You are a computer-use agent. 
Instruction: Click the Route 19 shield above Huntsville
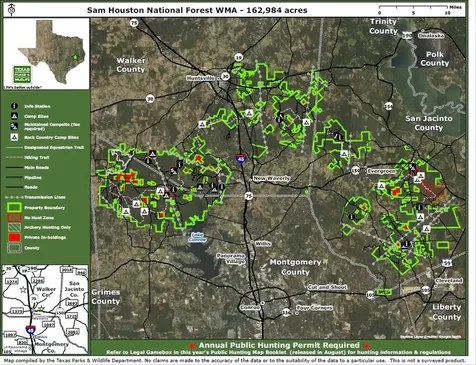pyautogui.click(x=238, y=57)
